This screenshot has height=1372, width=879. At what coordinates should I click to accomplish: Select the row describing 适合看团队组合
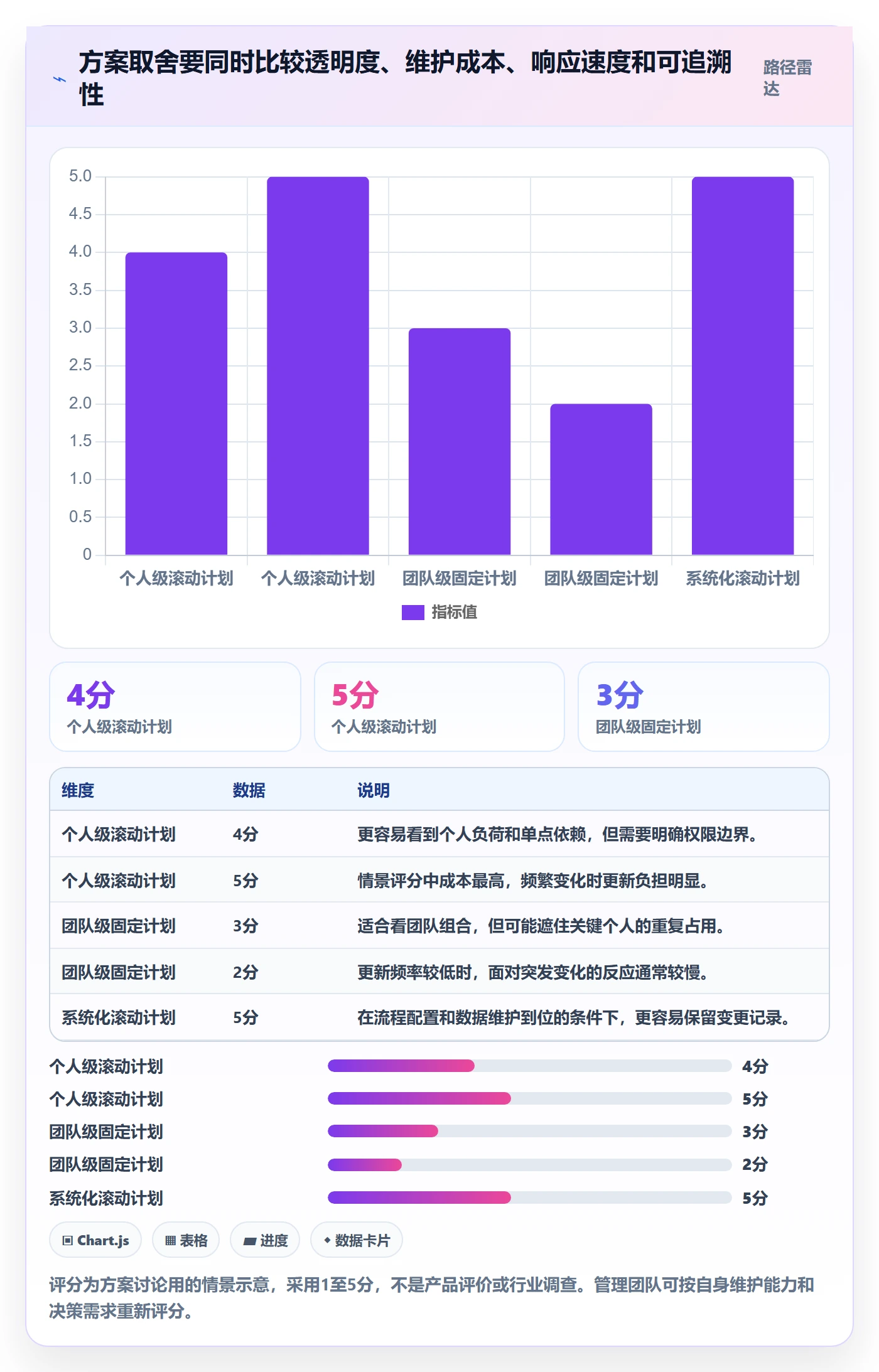(439, 926)
